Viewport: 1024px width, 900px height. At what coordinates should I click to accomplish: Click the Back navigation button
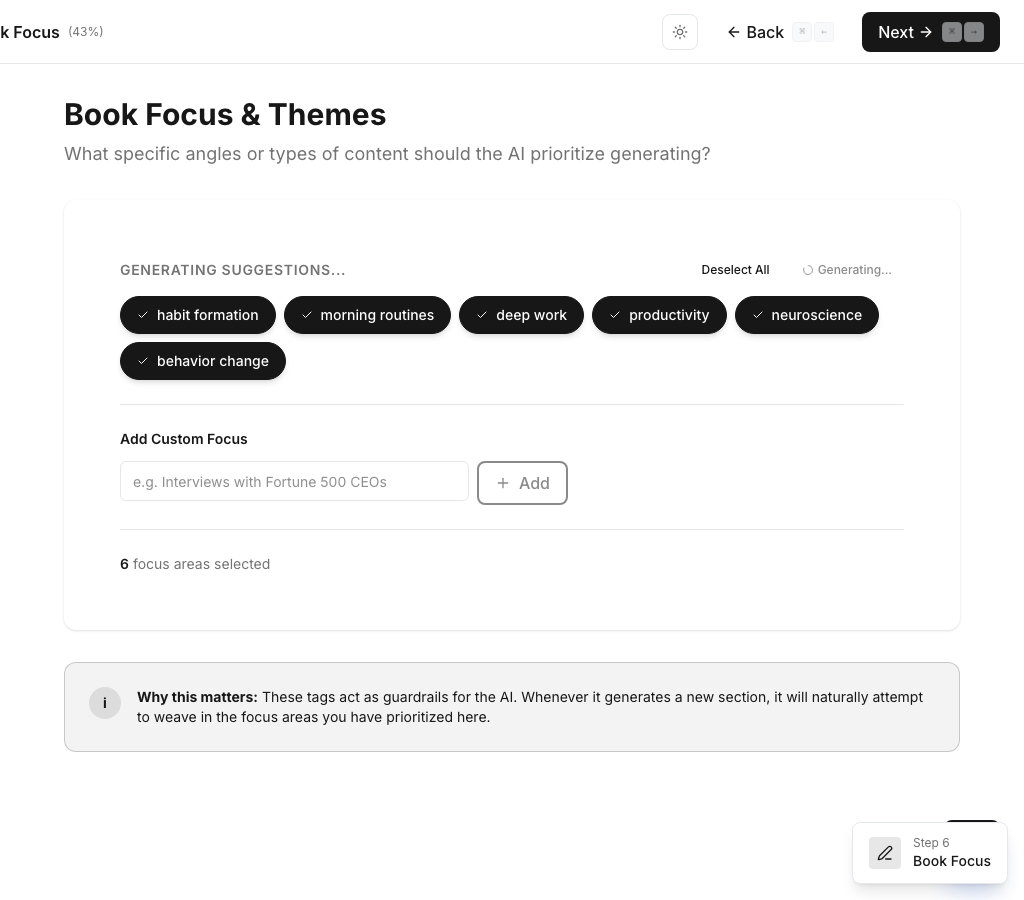click(x=755, y=32)
